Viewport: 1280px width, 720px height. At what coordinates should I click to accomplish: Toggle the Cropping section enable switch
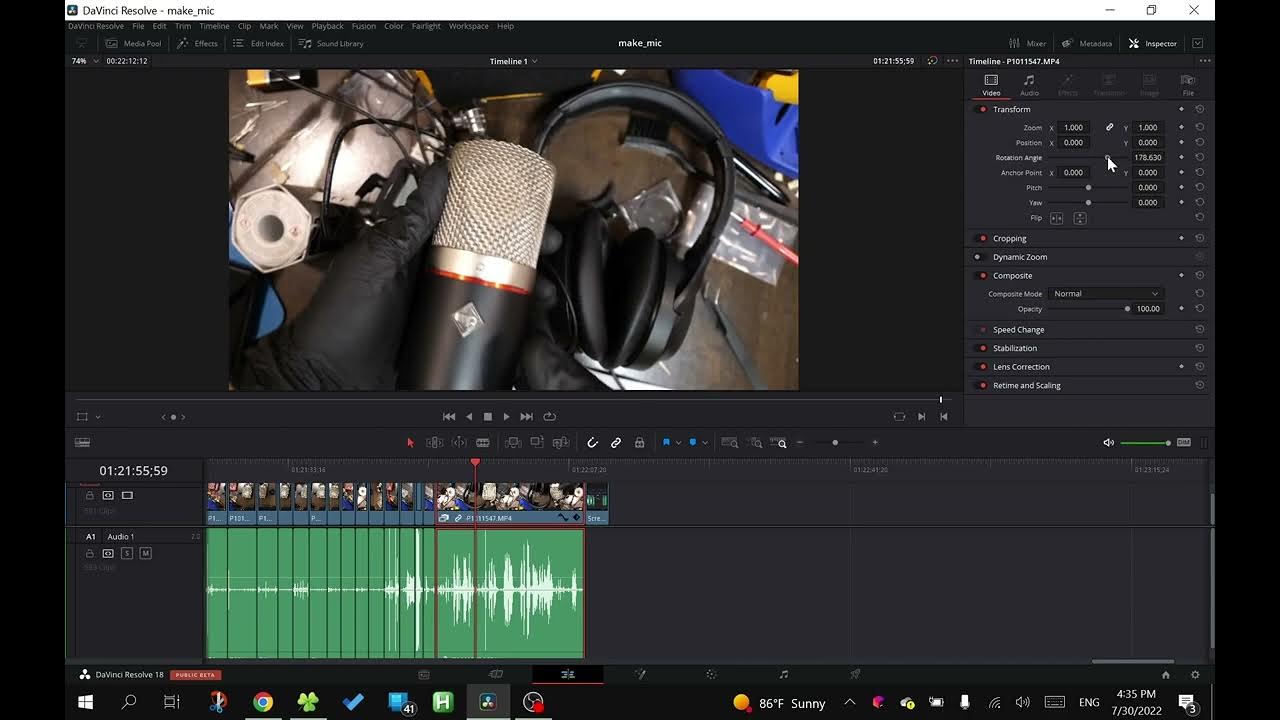983,238
